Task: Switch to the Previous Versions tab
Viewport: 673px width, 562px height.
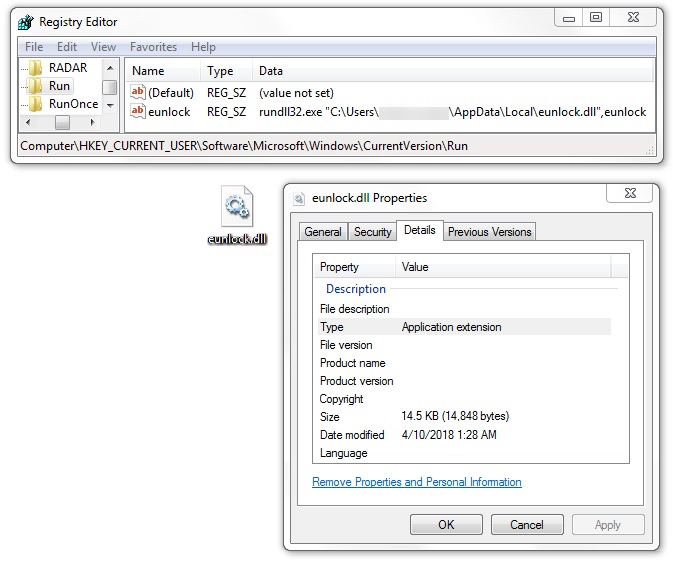Action: [489, 232]
